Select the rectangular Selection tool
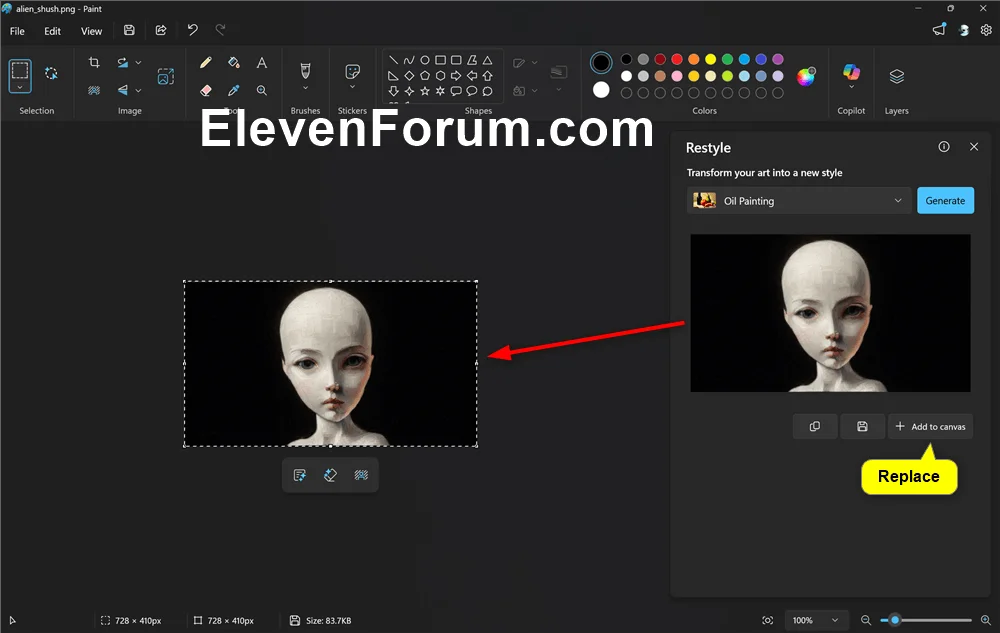1000x633 pixels. 20,69
